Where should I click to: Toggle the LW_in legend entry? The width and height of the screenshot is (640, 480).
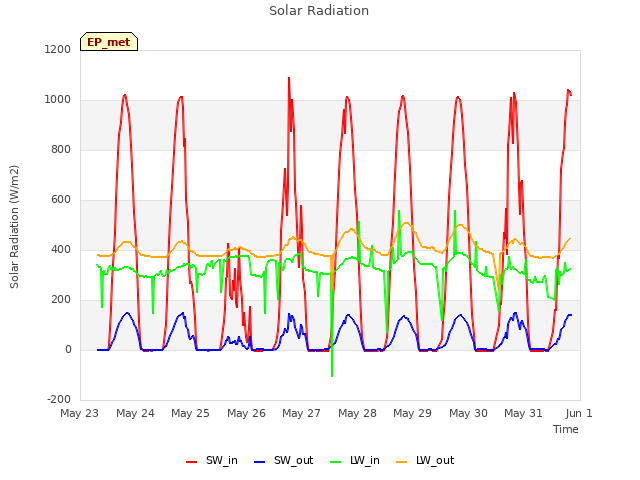(355, 460)
